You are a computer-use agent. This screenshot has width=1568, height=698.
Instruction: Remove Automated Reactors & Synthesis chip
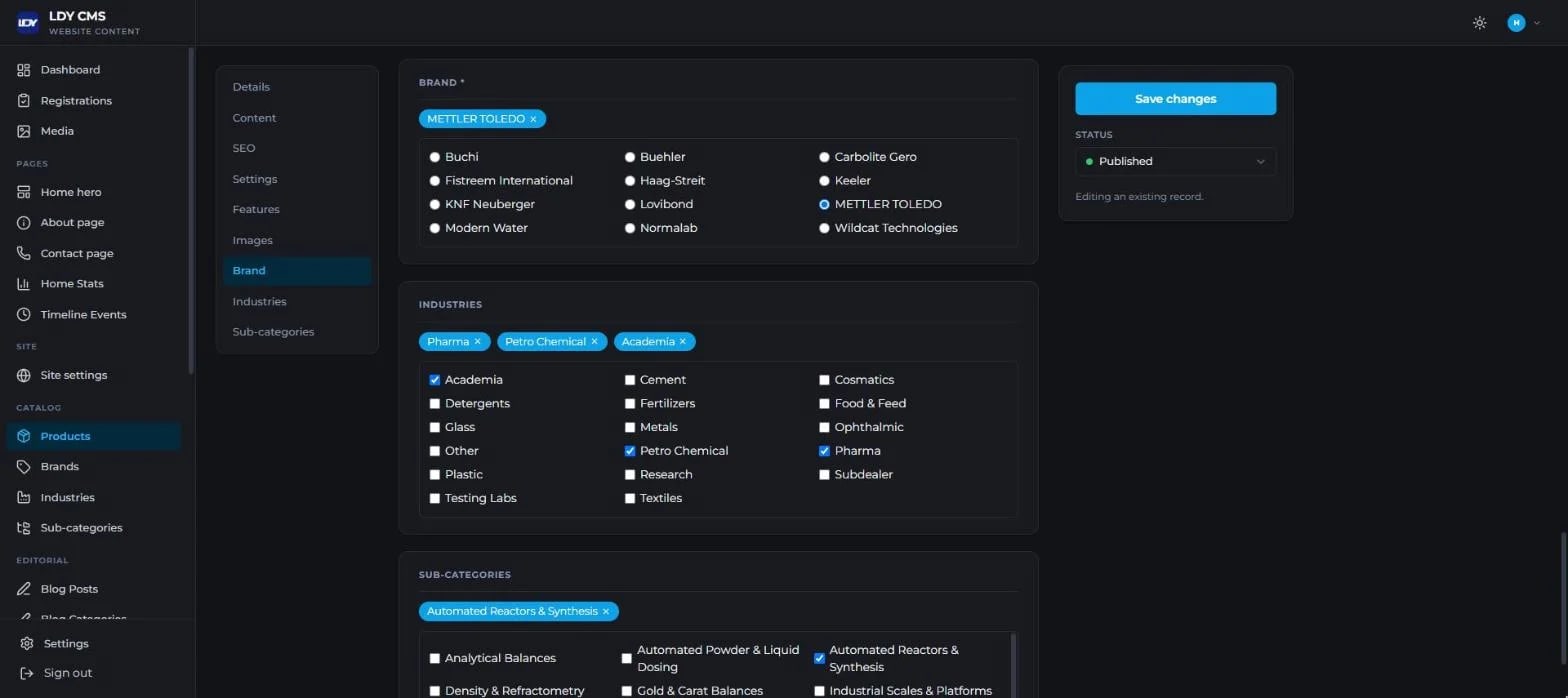pos(606,612)
